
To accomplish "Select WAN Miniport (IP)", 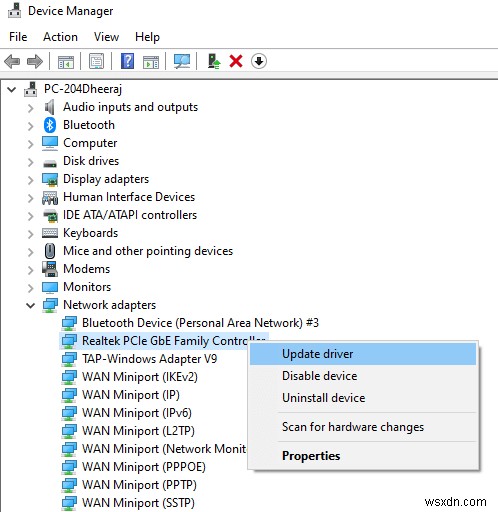I will pos(131,395).
